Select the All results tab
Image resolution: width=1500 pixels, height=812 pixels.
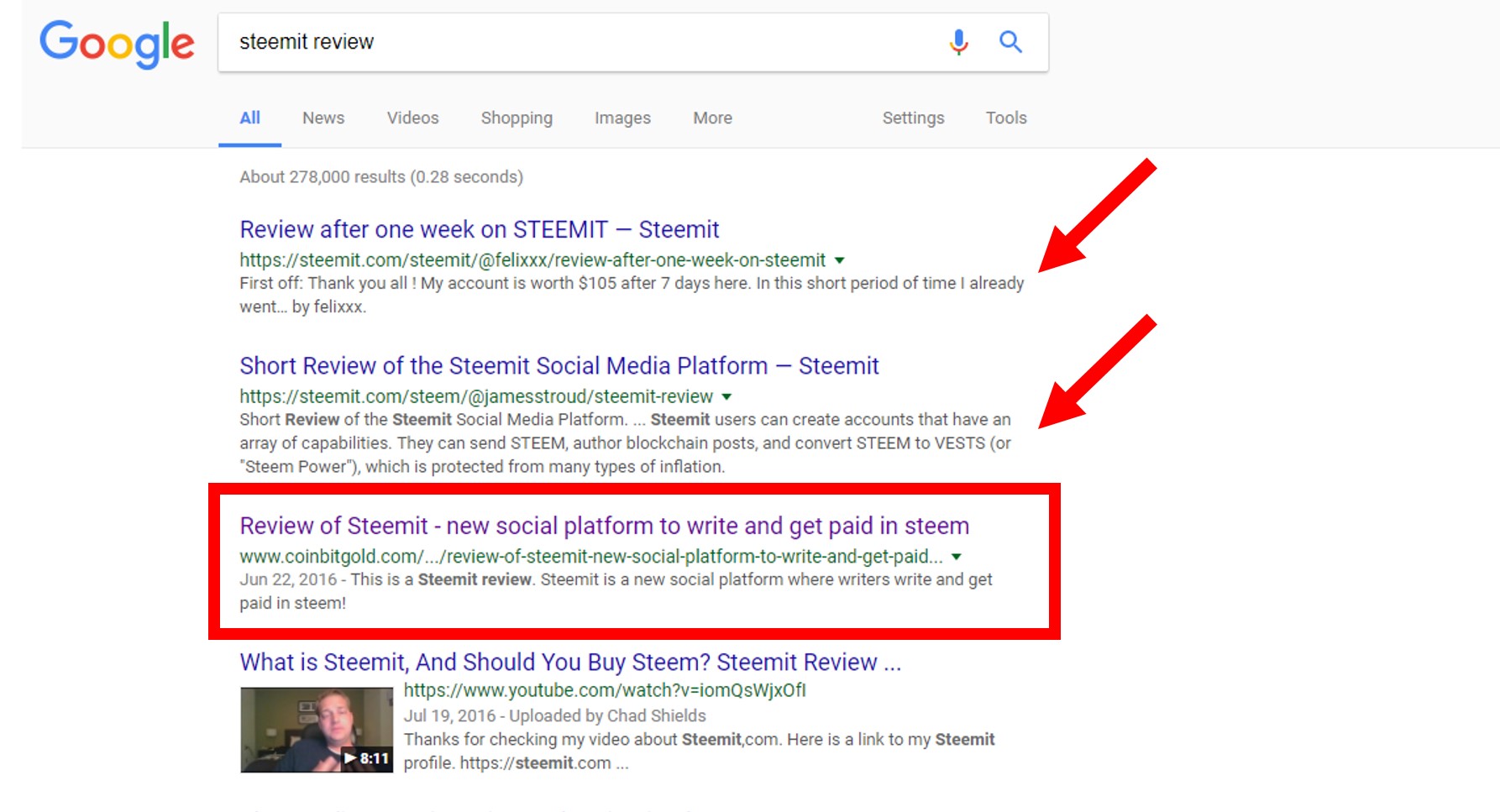pyautogui.click(x=249, y=118)
